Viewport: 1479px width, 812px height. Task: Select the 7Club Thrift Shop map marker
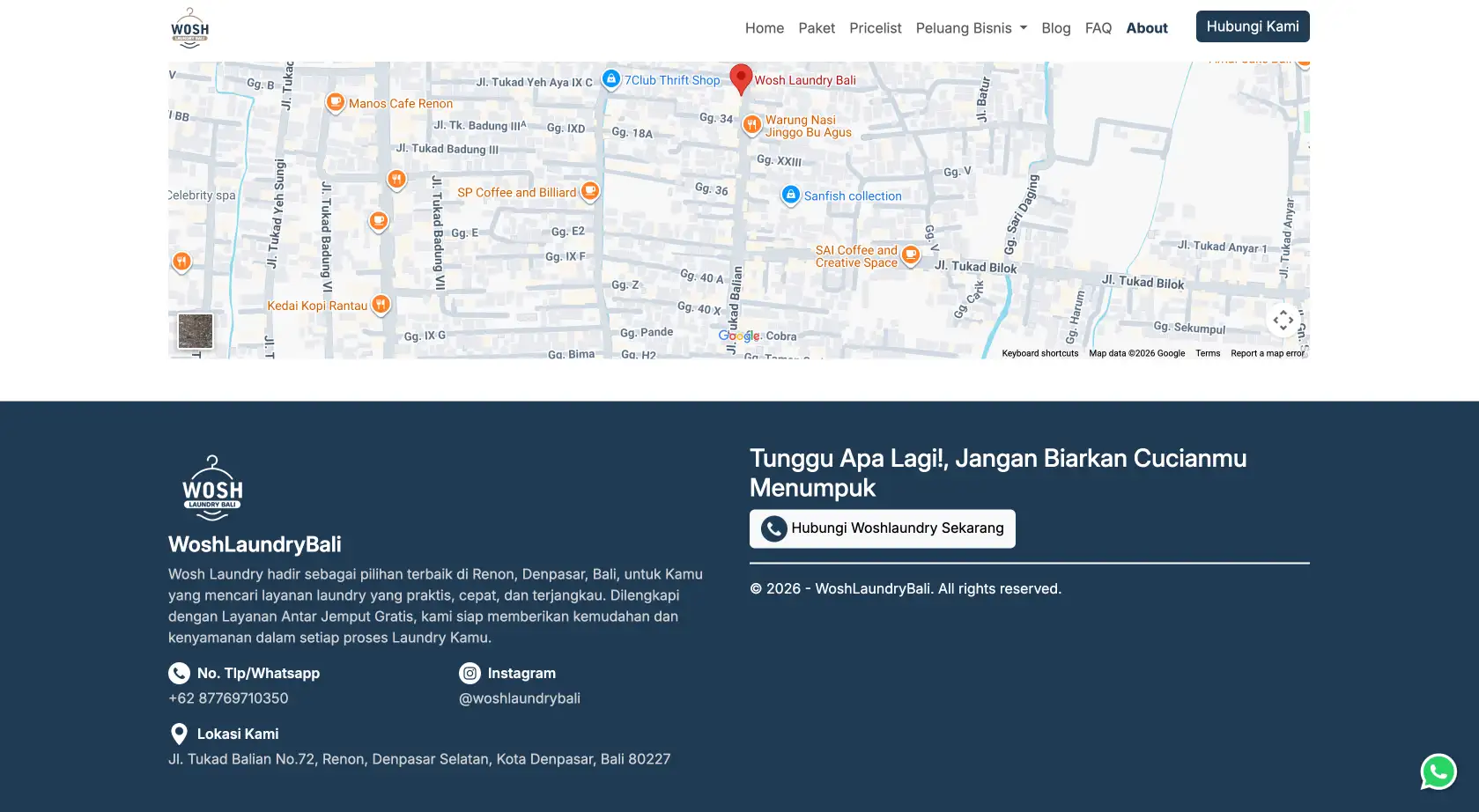tap(611, 79)
